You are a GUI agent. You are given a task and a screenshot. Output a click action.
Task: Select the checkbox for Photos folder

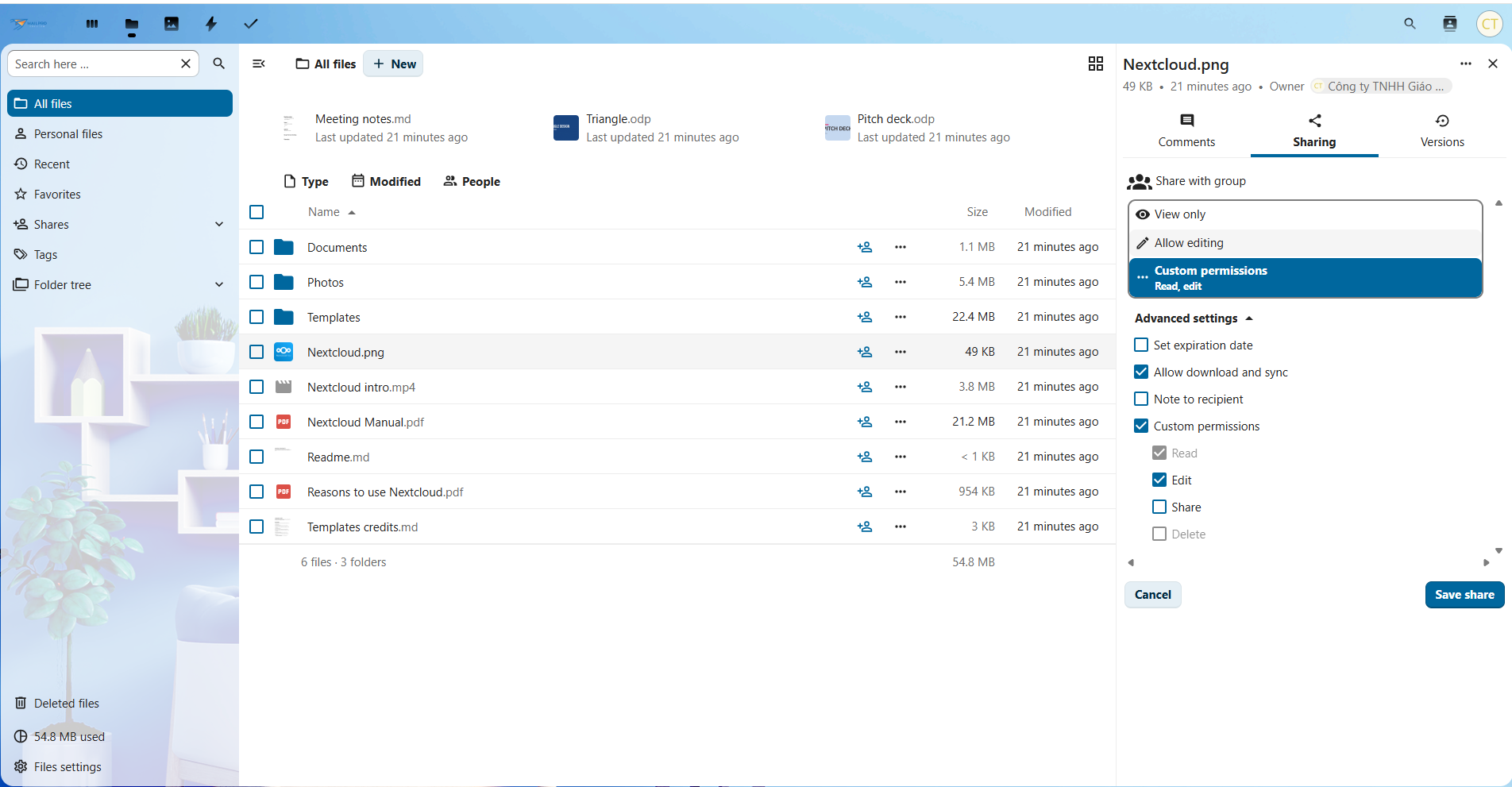pos(256,282)
